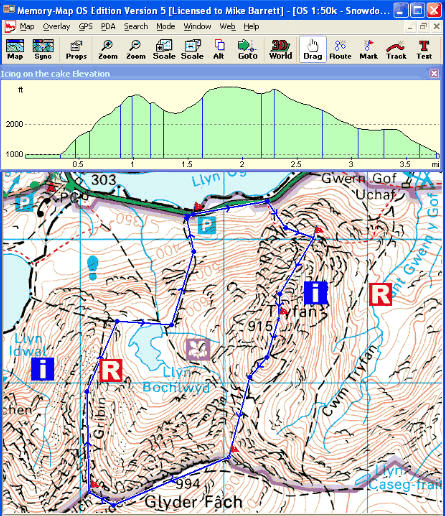
Task: Click the 1.5 mile mark on distance axis
Action: tap(187, 164)
